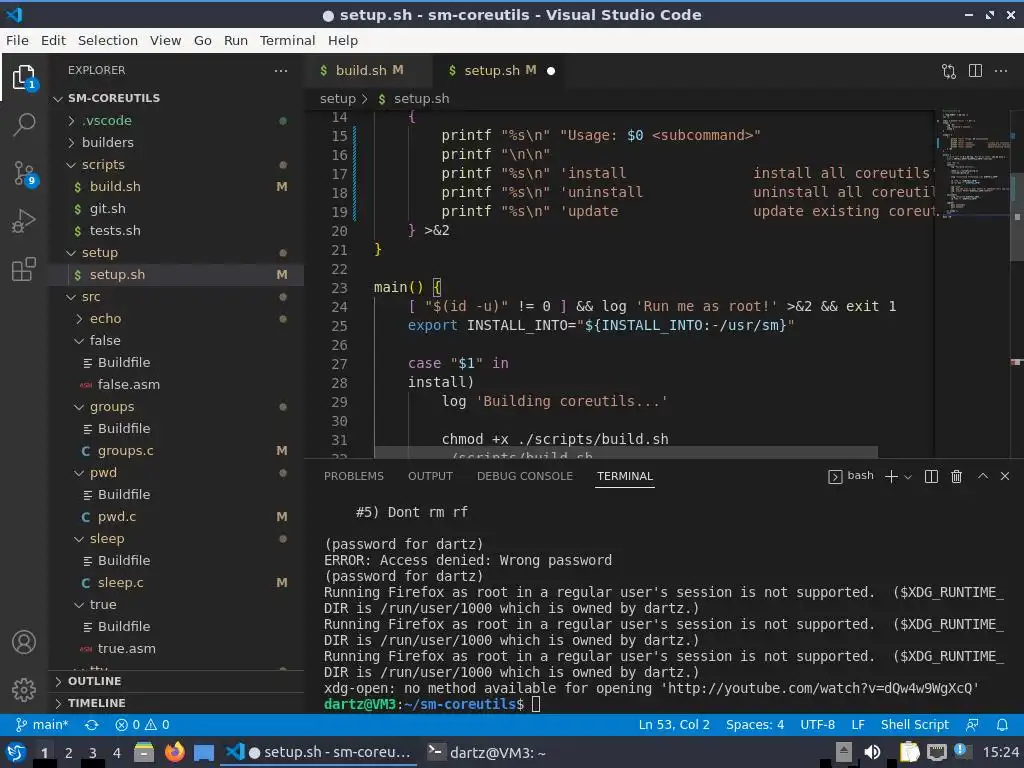
Task: Switch to the OUTPUT panel tab
Action: tap(430, 476)
